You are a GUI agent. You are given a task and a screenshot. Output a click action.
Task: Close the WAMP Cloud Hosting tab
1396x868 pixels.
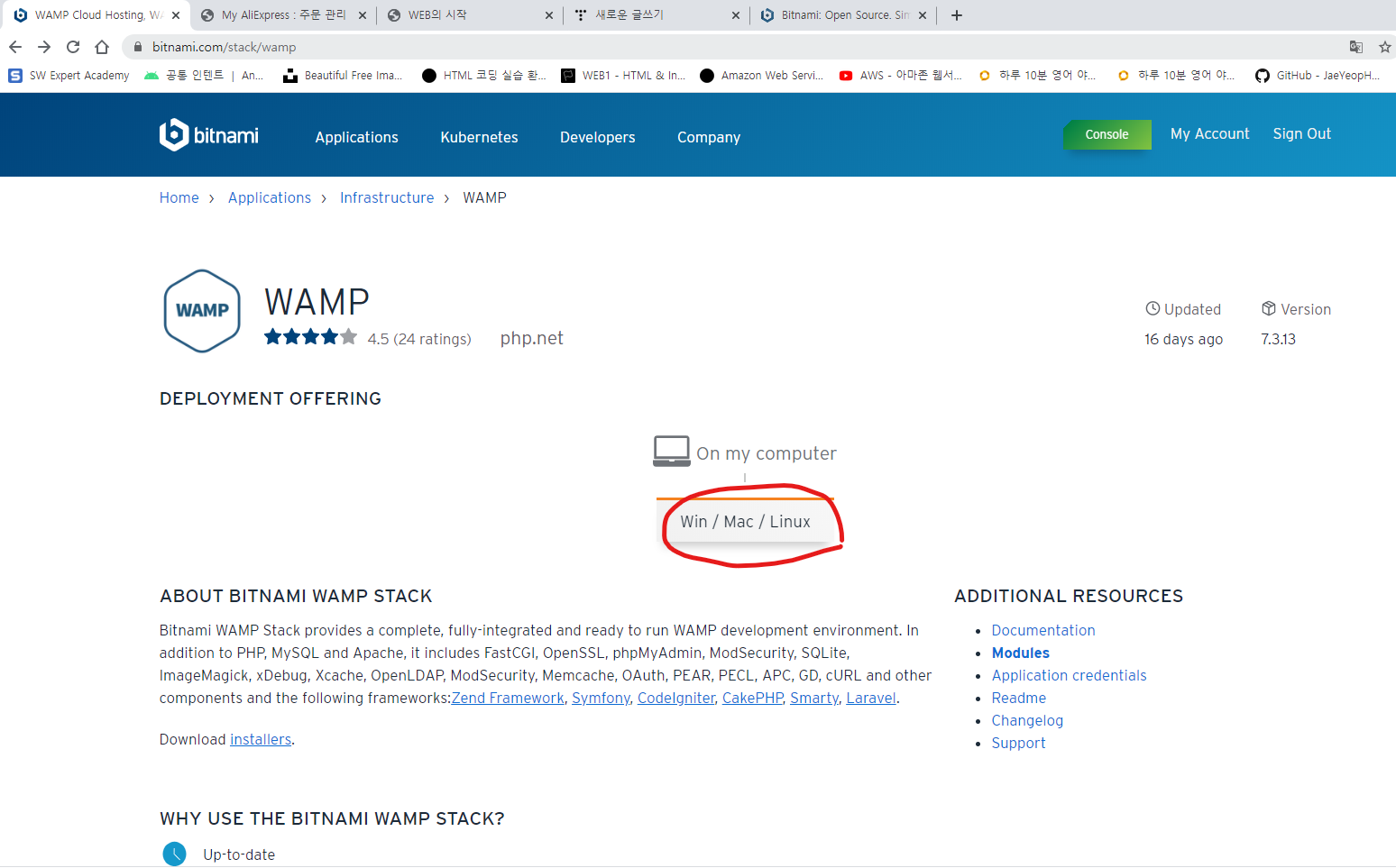(176, 15)
